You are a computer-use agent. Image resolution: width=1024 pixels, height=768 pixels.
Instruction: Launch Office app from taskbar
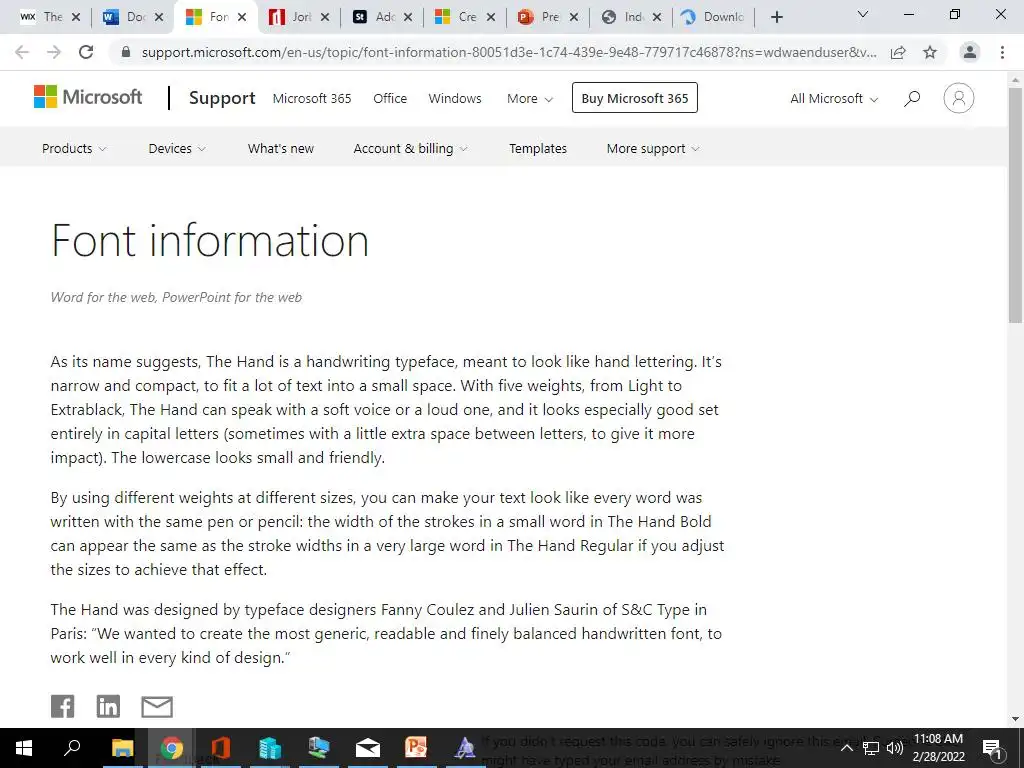[x=221, y=748]
